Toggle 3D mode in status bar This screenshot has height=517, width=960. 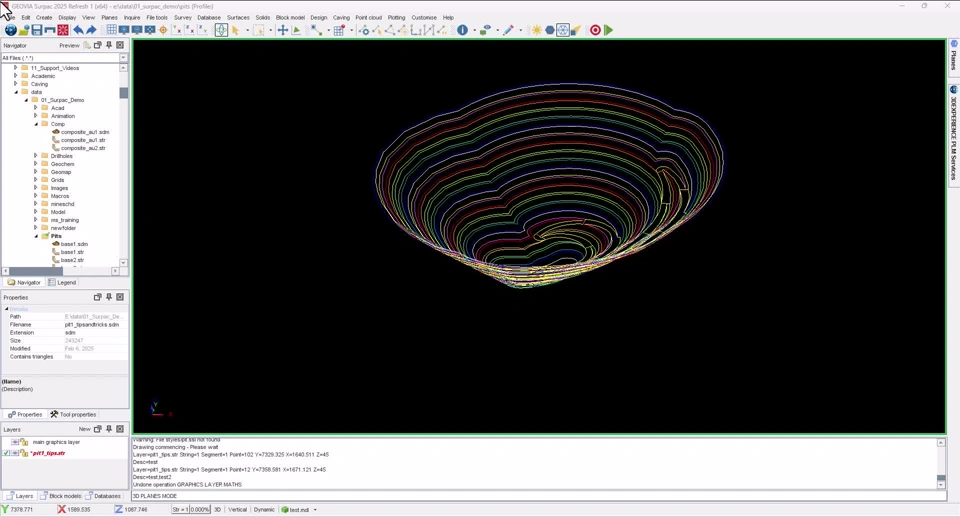217,510
